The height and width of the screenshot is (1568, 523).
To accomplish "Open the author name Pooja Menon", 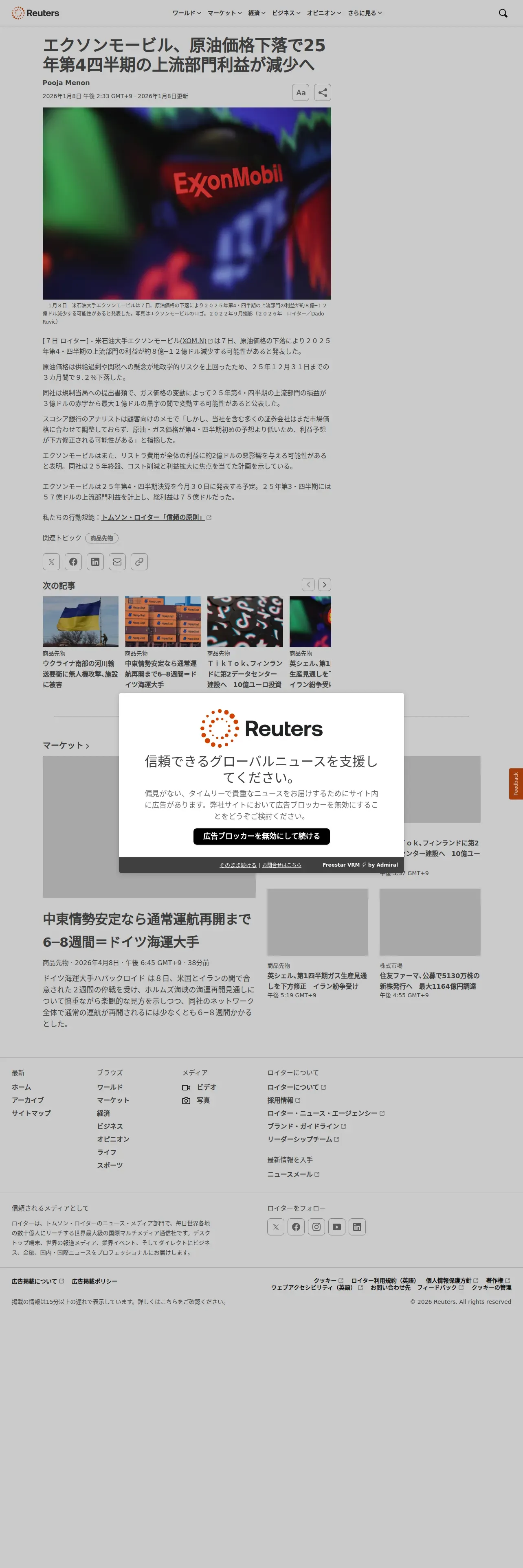I will [66, 83].
